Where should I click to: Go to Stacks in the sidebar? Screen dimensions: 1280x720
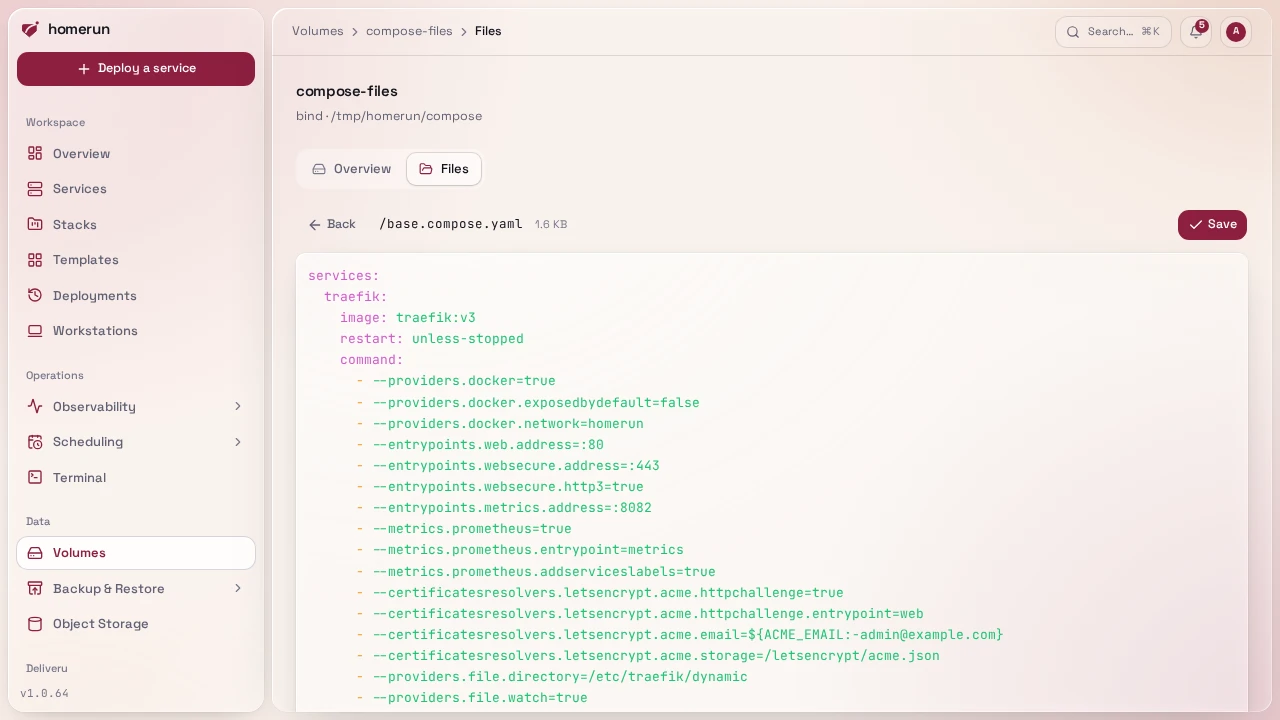coord(136,225)
